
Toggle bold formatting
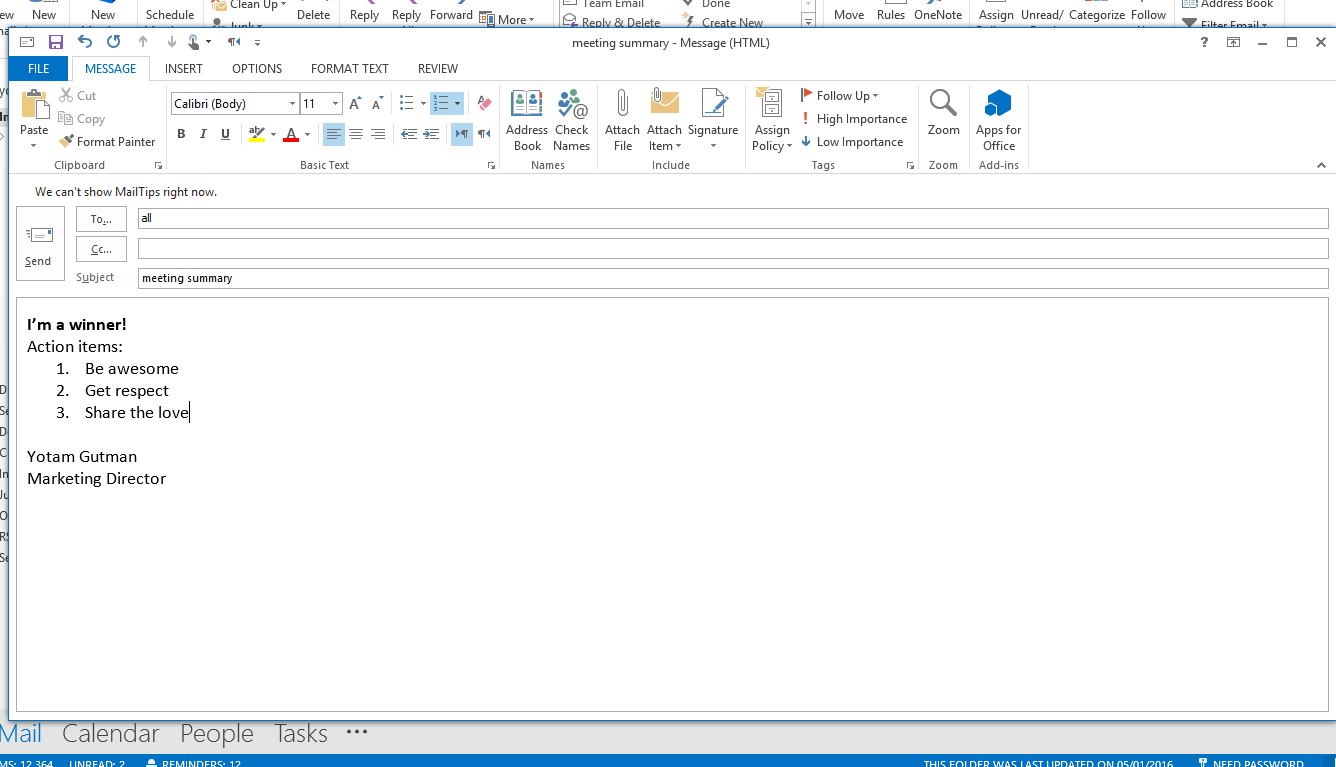pyautogui.click(x=181, y=134)
